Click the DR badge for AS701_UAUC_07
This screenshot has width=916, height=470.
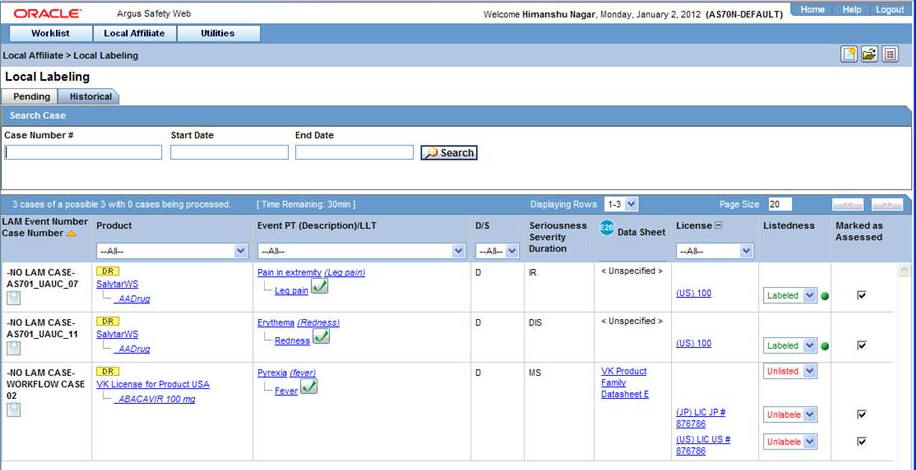(x=107, y=271)
